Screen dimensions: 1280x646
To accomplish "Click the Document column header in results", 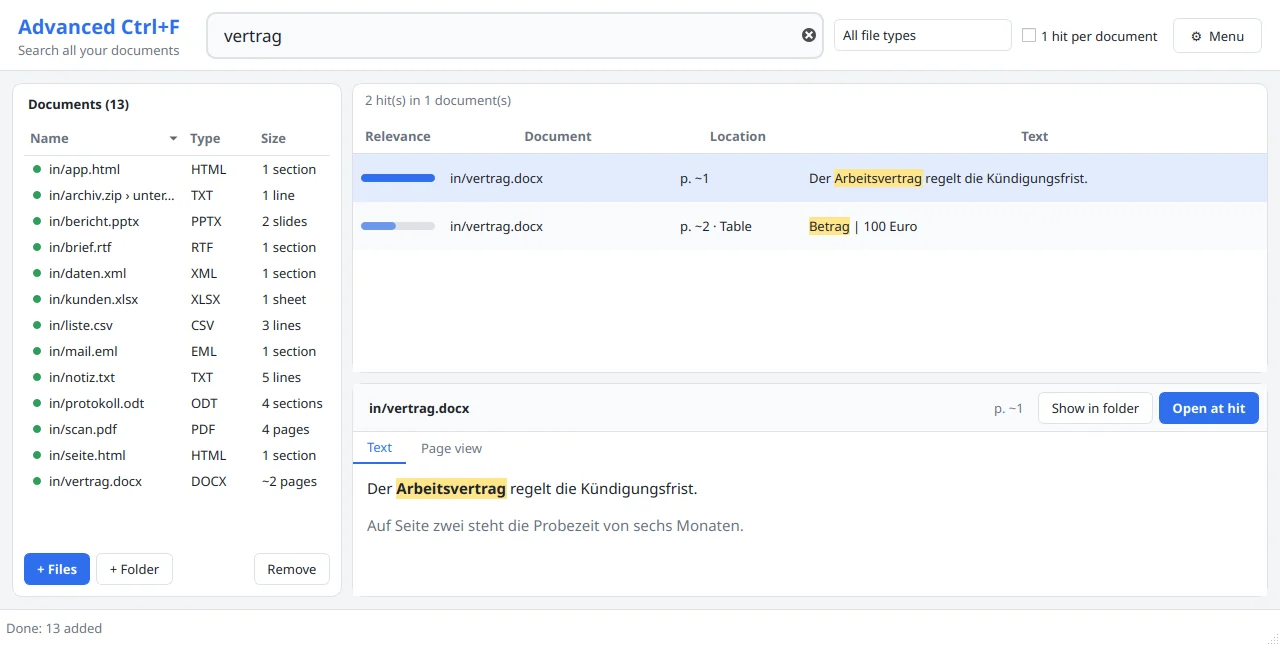I will 558,136.
